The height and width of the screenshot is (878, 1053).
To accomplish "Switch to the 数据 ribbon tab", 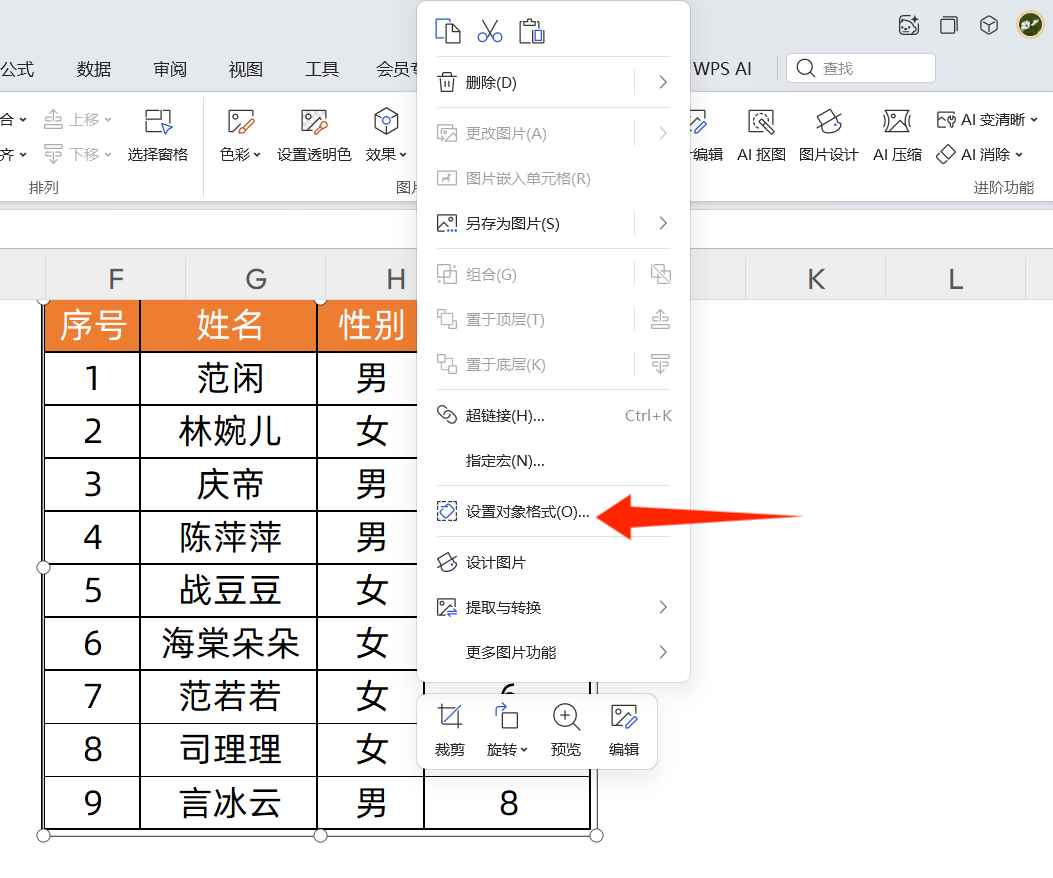I will pyautogui.click(x=93, y=69).
